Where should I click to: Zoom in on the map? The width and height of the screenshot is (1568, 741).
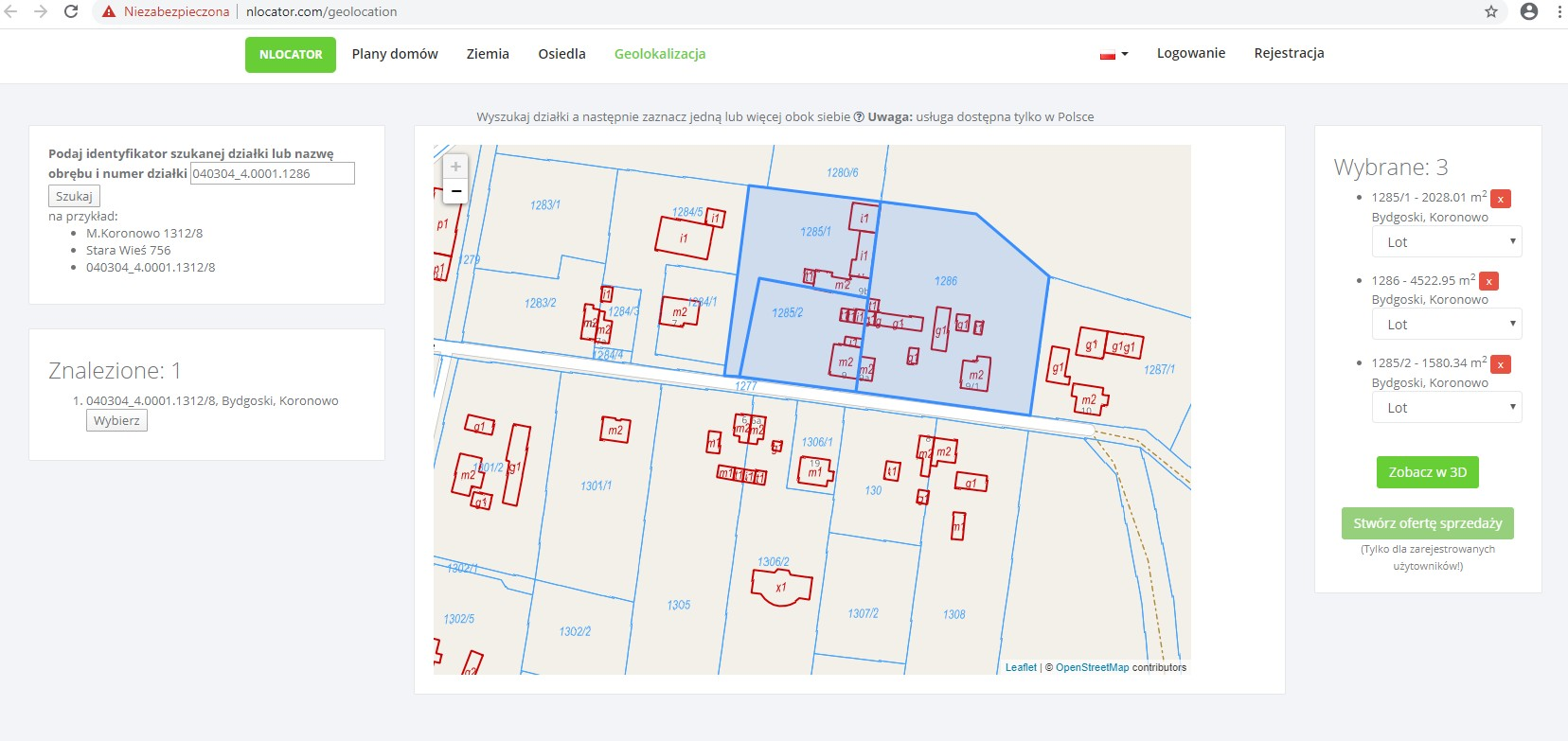455,167
